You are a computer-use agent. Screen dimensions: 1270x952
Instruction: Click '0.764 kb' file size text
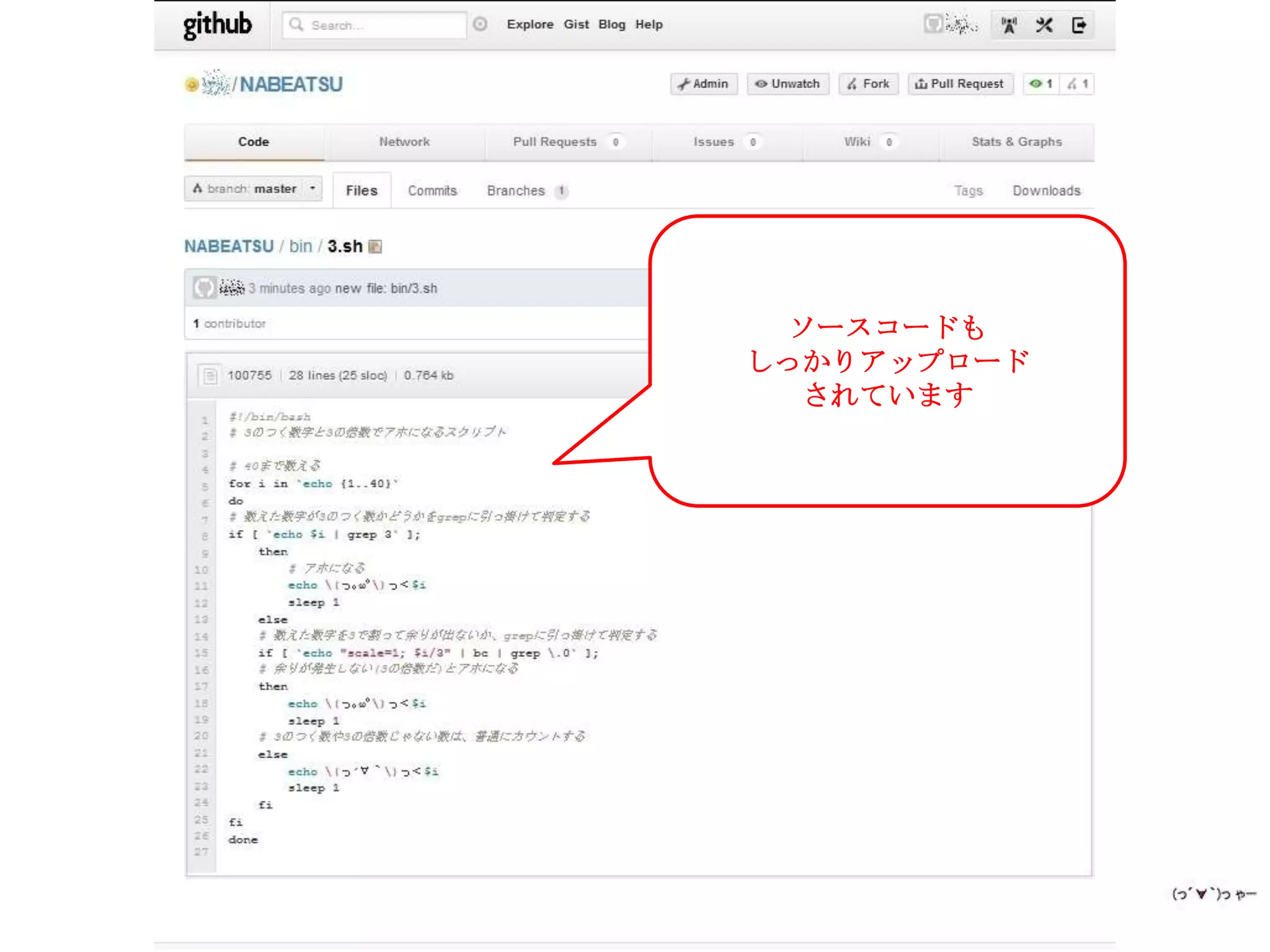[x=429, y=376]
